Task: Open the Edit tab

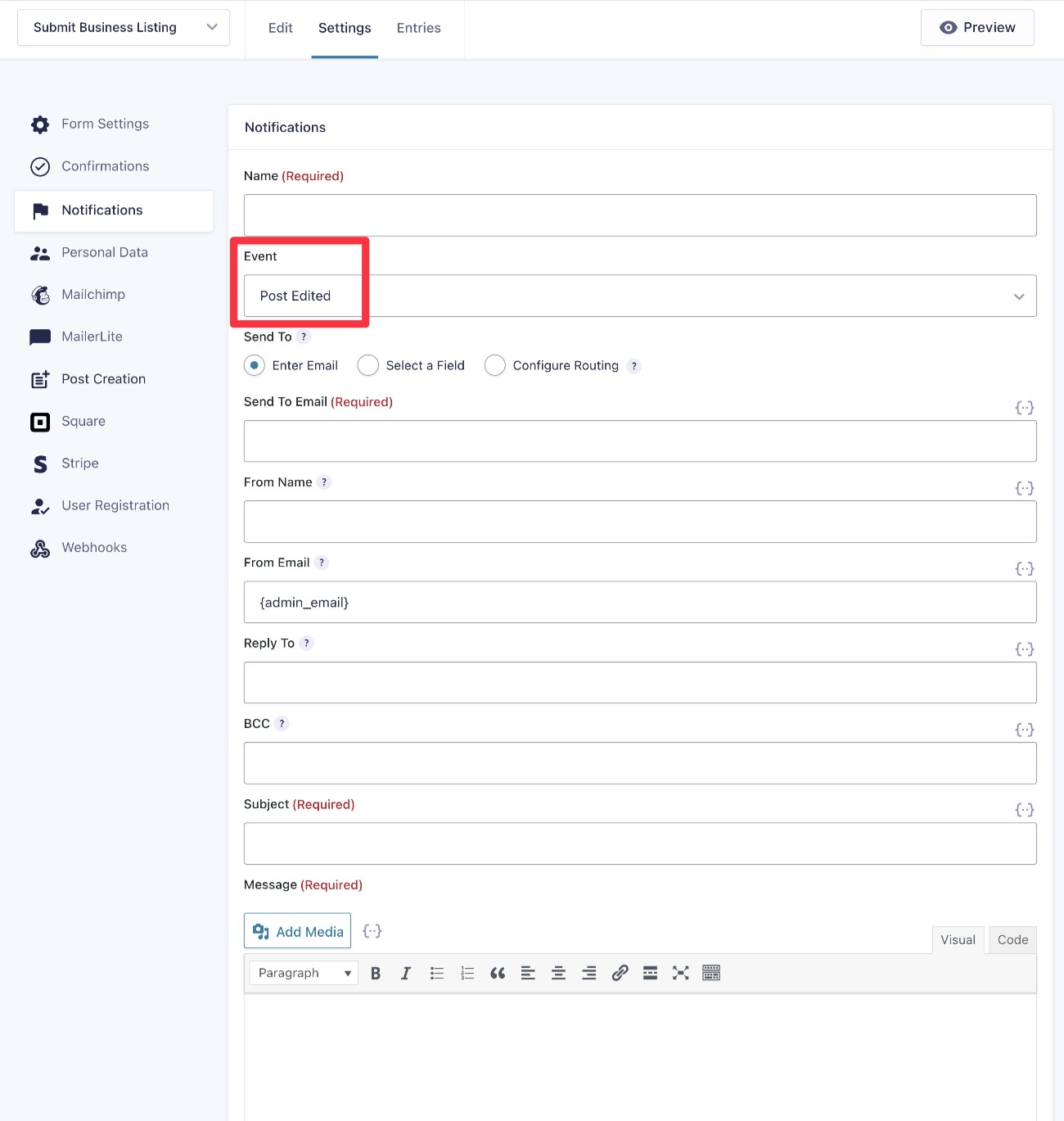Action: point(280,27)
